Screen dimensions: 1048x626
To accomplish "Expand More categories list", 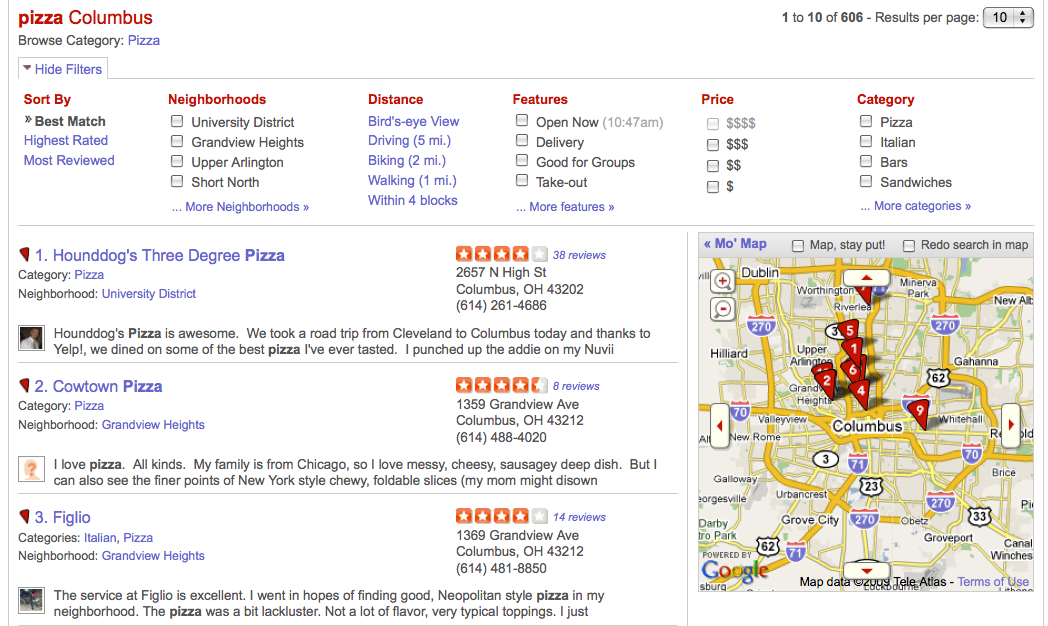I will click(x=916, y=206).
